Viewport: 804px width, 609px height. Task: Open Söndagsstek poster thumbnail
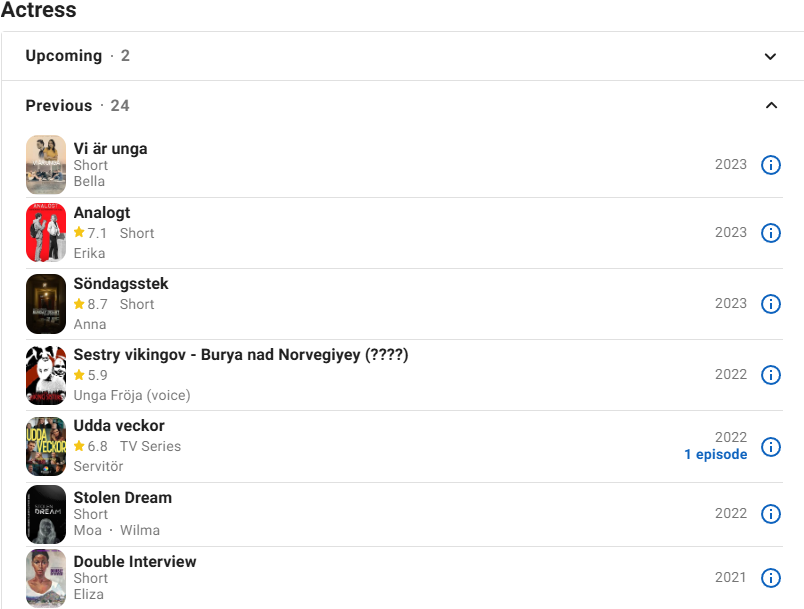(46, 304)
